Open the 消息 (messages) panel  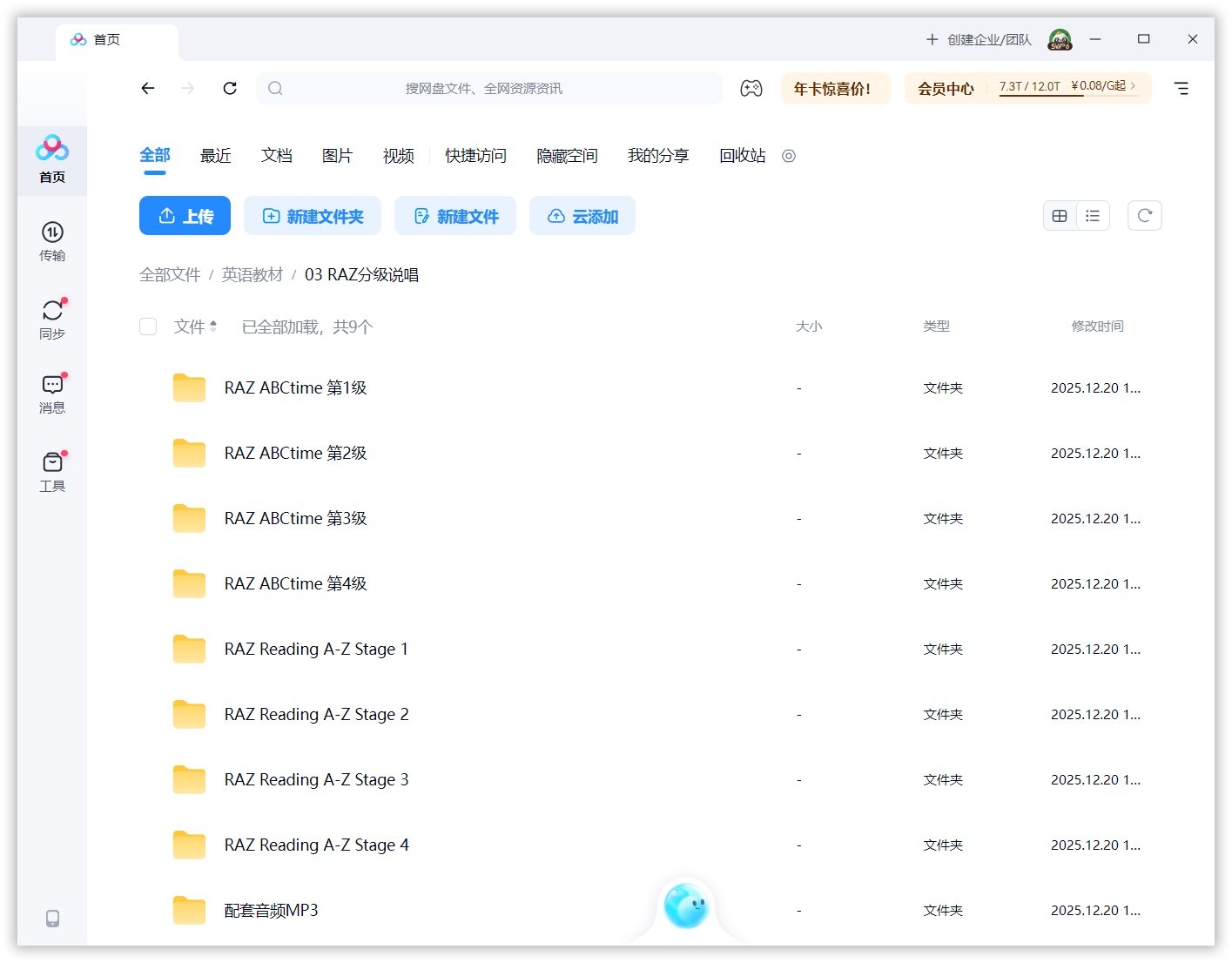52,393
